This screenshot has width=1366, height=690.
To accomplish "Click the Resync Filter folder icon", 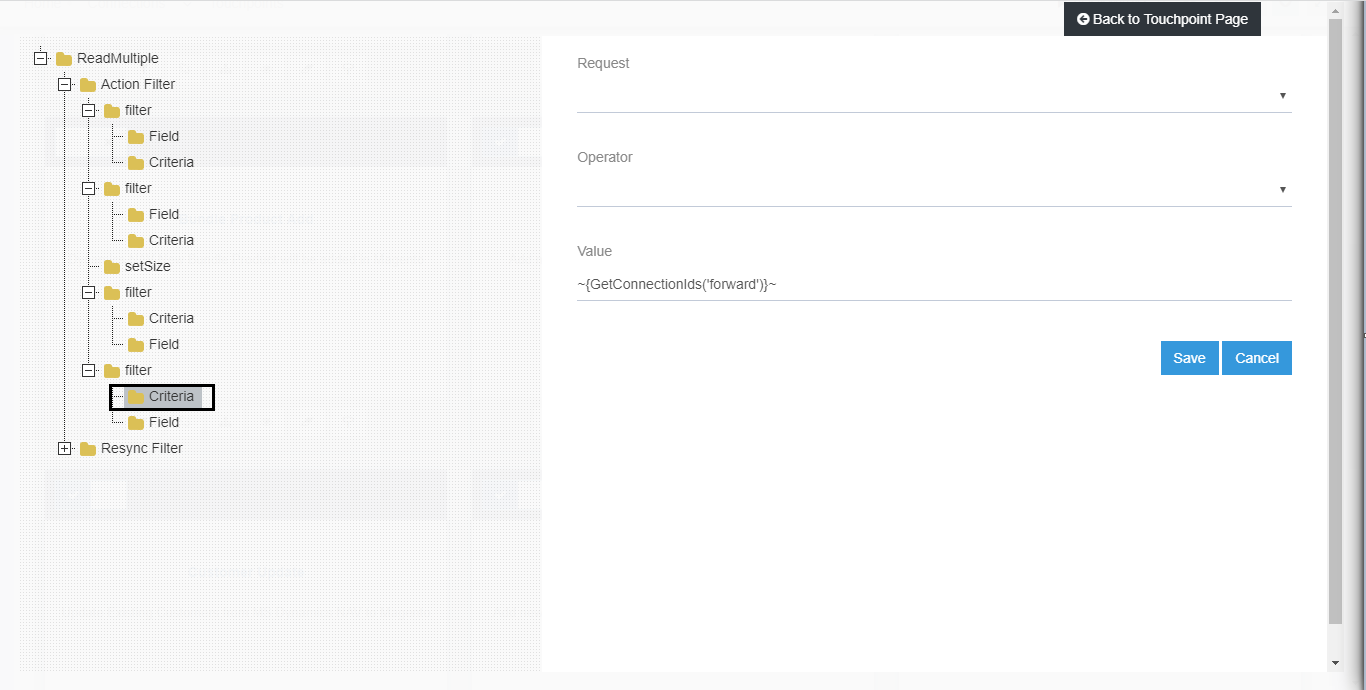I will pyautogui.click(x=87, y=448).
